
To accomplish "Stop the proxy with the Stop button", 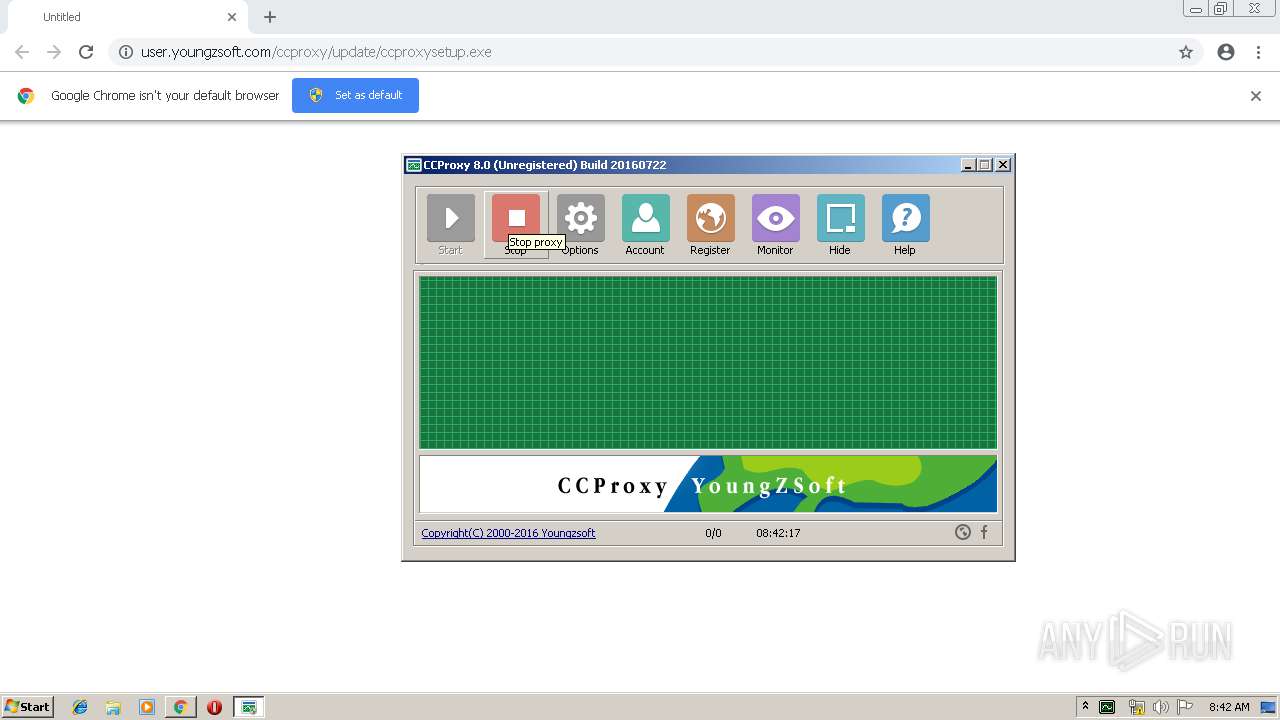I will click(x=516, y=225).
